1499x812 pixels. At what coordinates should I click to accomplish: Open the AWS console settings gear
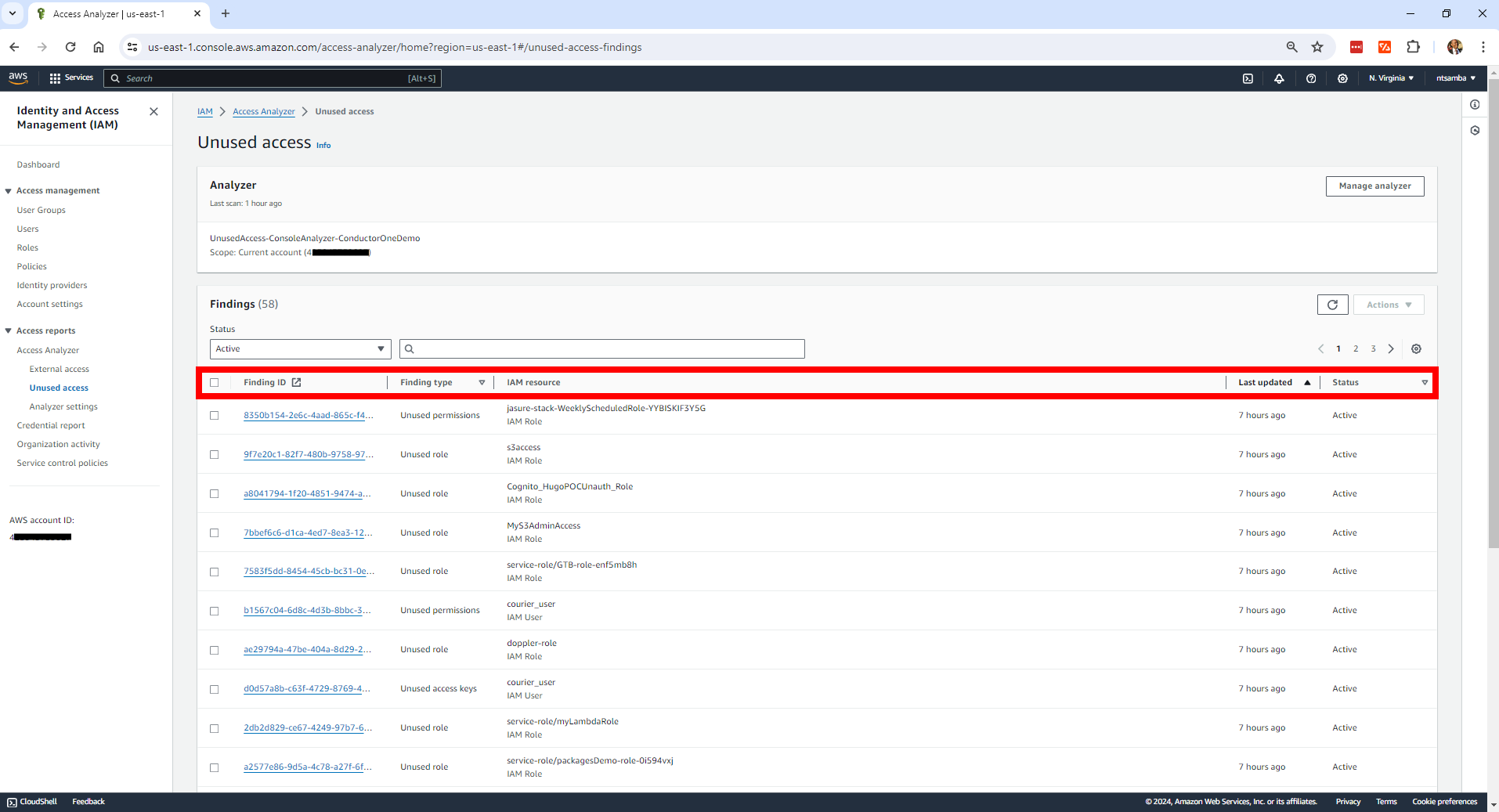pos(1342,78)
